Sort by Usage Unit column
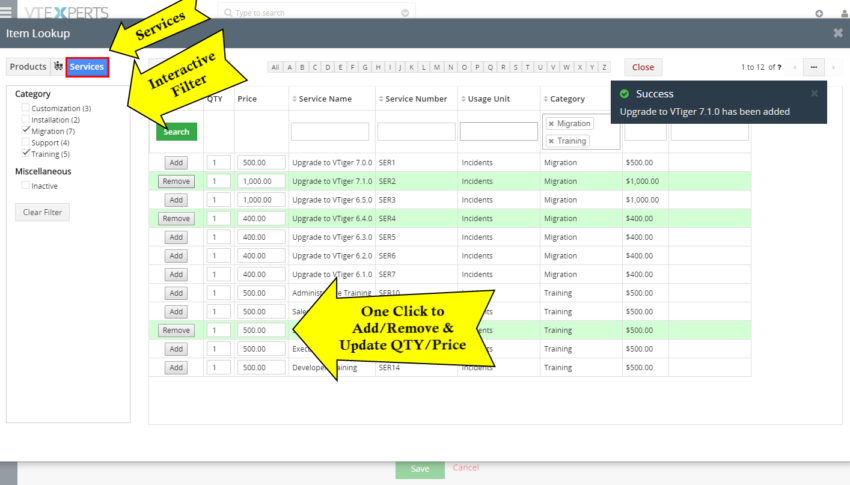This screenshot has width=850, height=485. pyautogui.click(x=485, y=99)
